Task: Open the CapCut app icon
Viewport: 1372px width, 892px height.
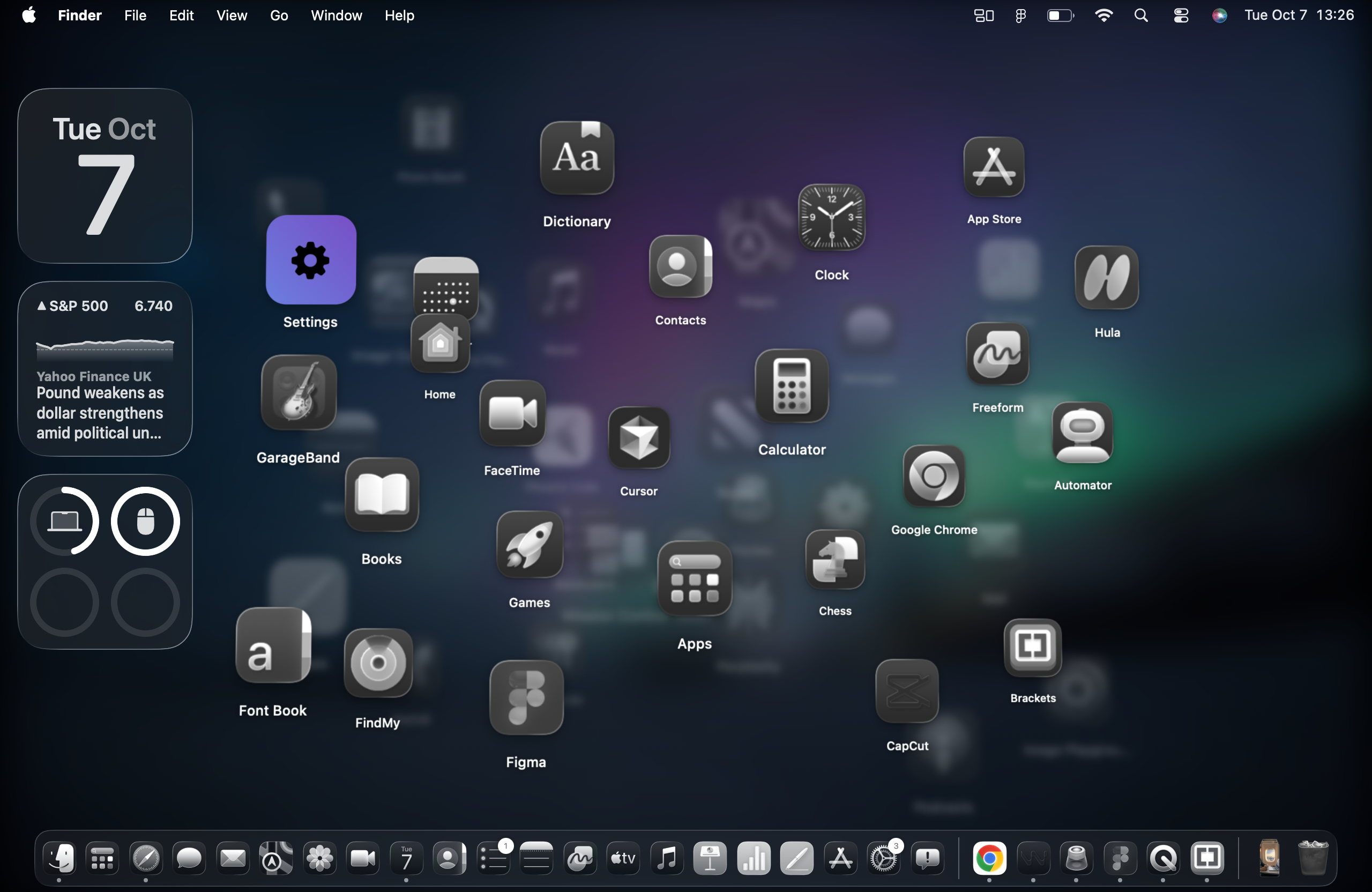Action: [906, 691]
